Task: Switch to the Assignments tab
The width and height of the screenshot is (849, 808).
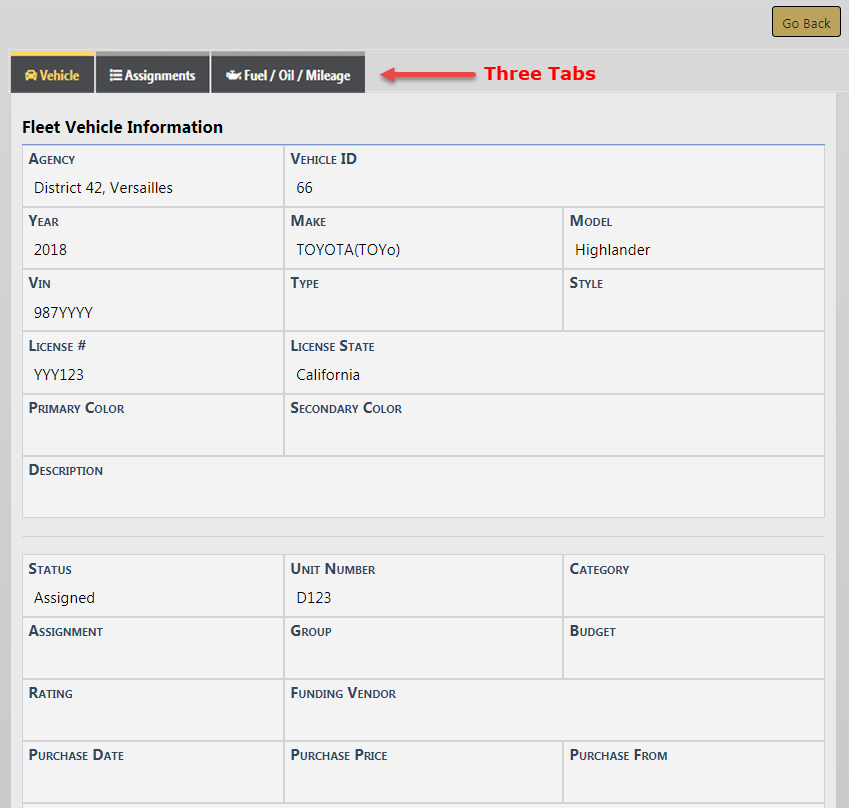Action: [x=153, y=75]
